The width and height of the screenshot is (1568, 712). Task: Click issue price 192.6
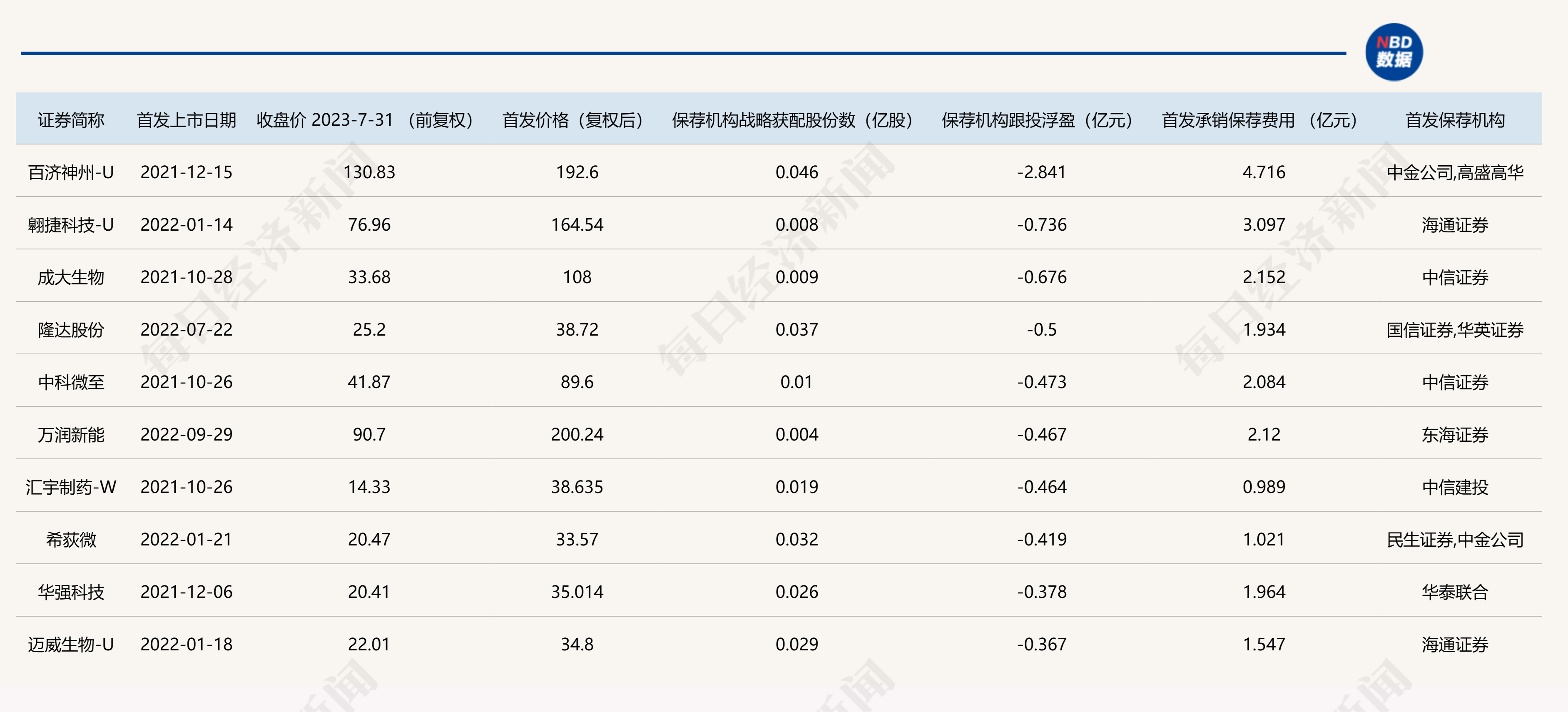[577, 172]
